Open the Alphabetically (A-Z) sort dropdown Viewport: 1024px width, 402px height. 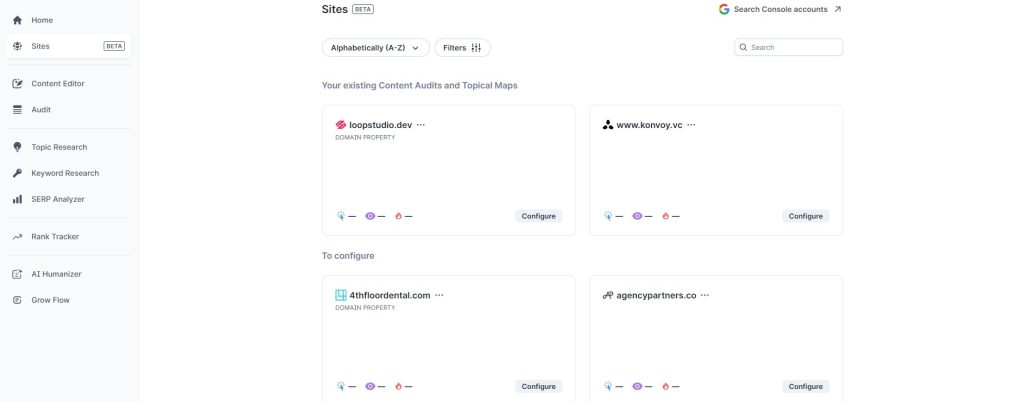coord(375,48)
